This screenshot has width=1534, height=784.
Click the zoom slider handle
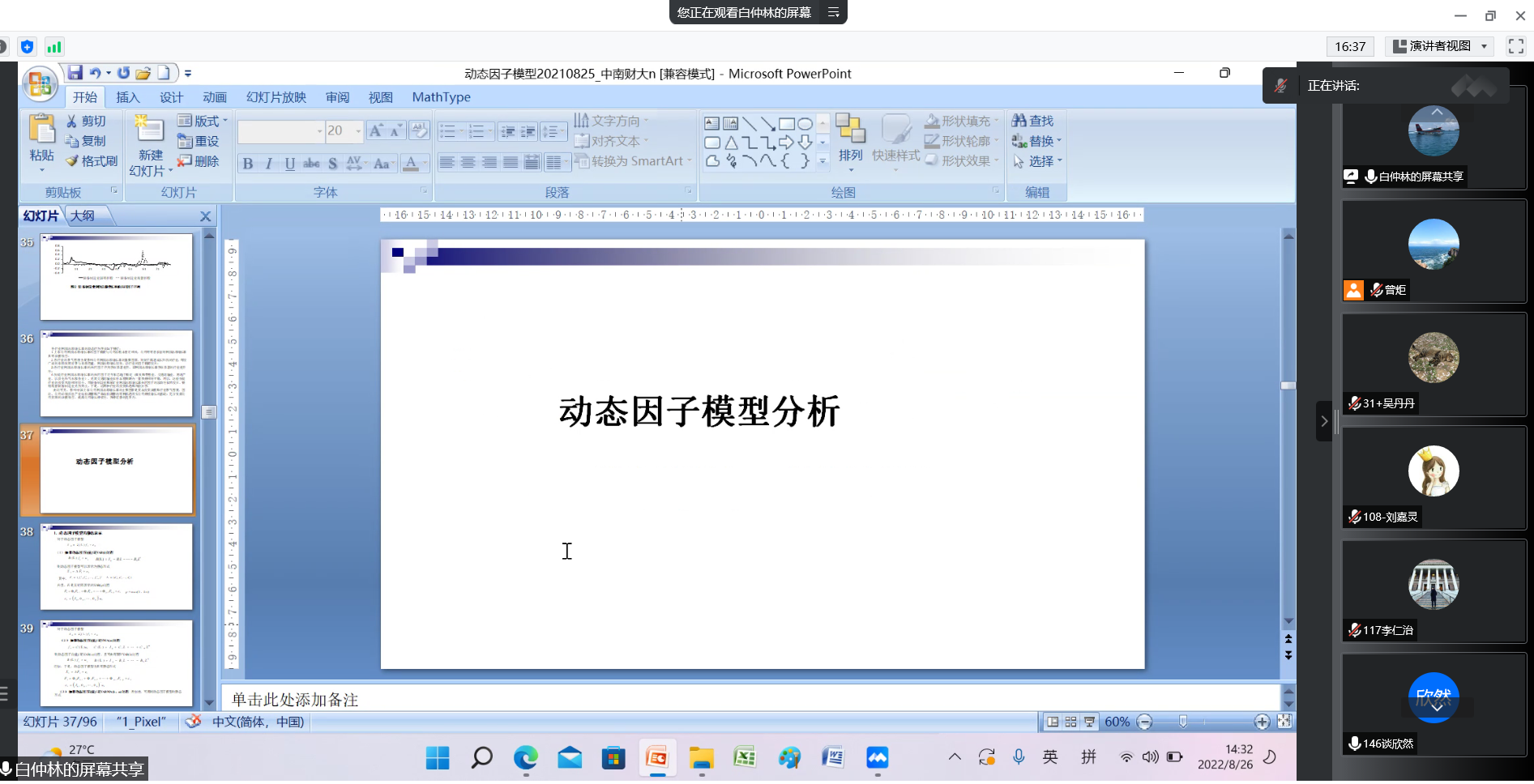point(1183,722)
